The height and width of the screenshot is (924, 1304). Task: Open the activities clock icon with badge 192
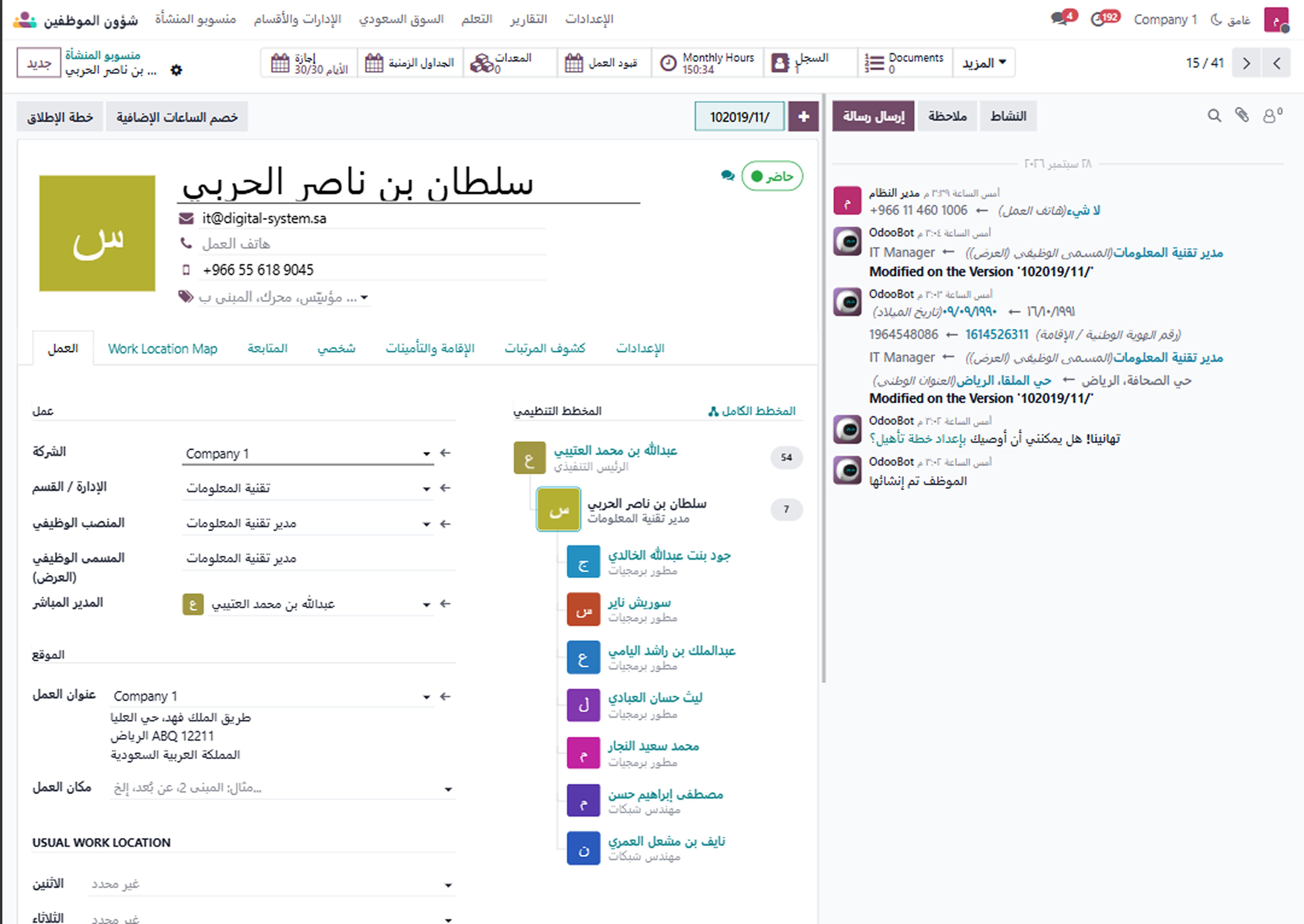click(1104, 18)
